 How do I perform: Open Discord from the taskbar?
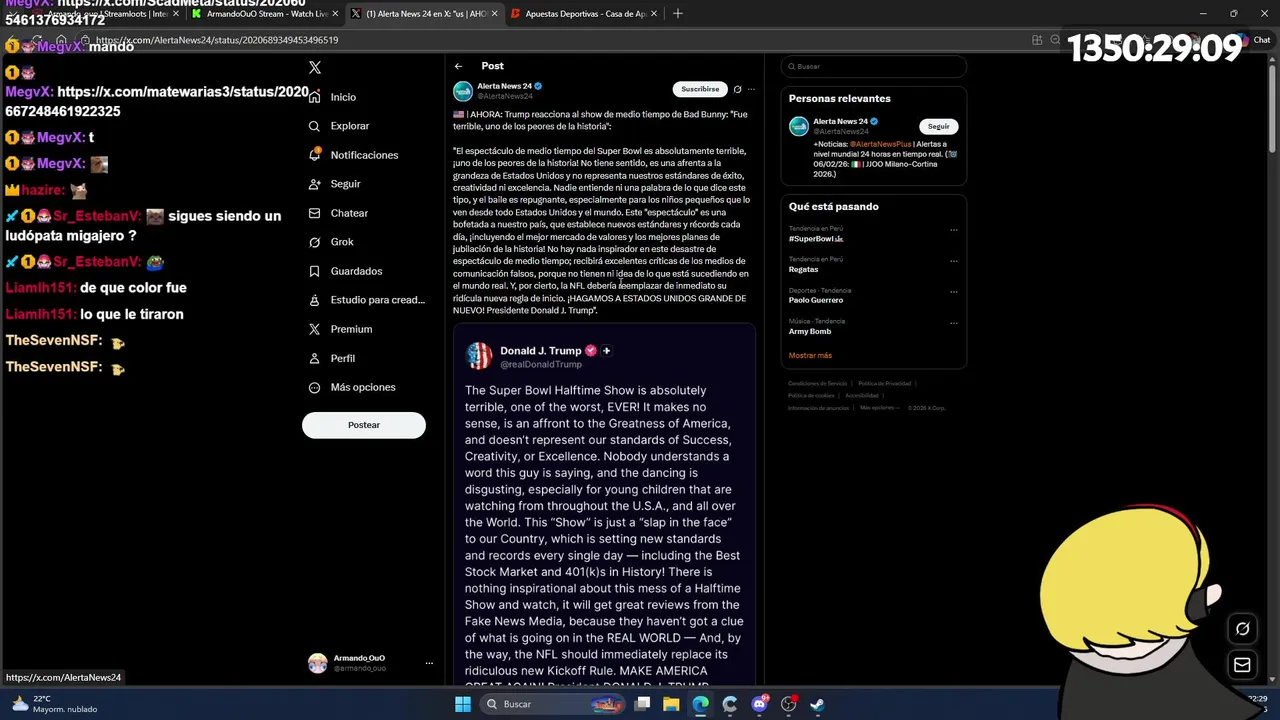[759, 704]
